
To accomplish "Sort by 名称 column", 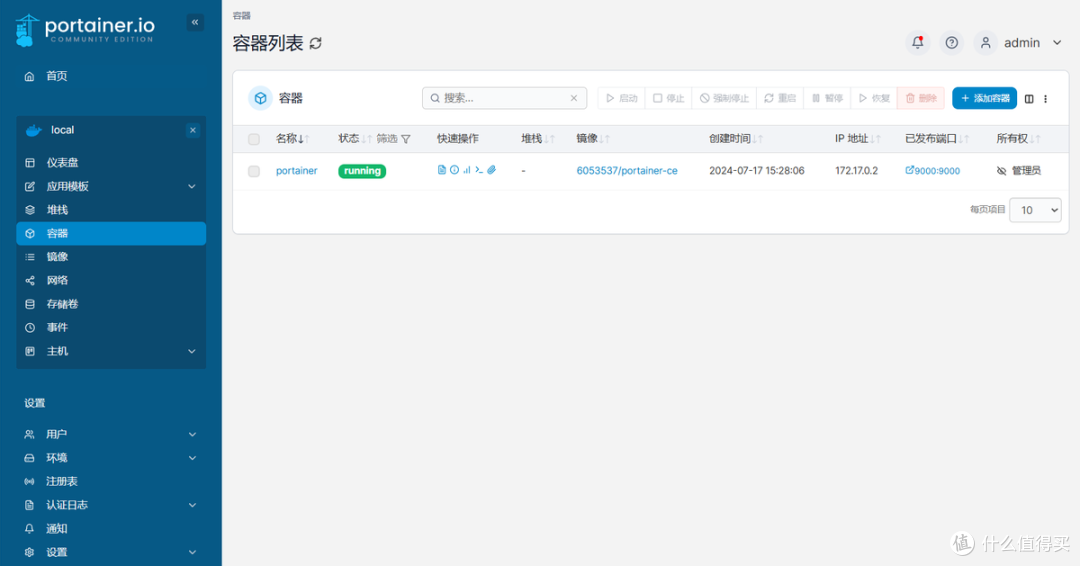I will click(x=292, y=138).
